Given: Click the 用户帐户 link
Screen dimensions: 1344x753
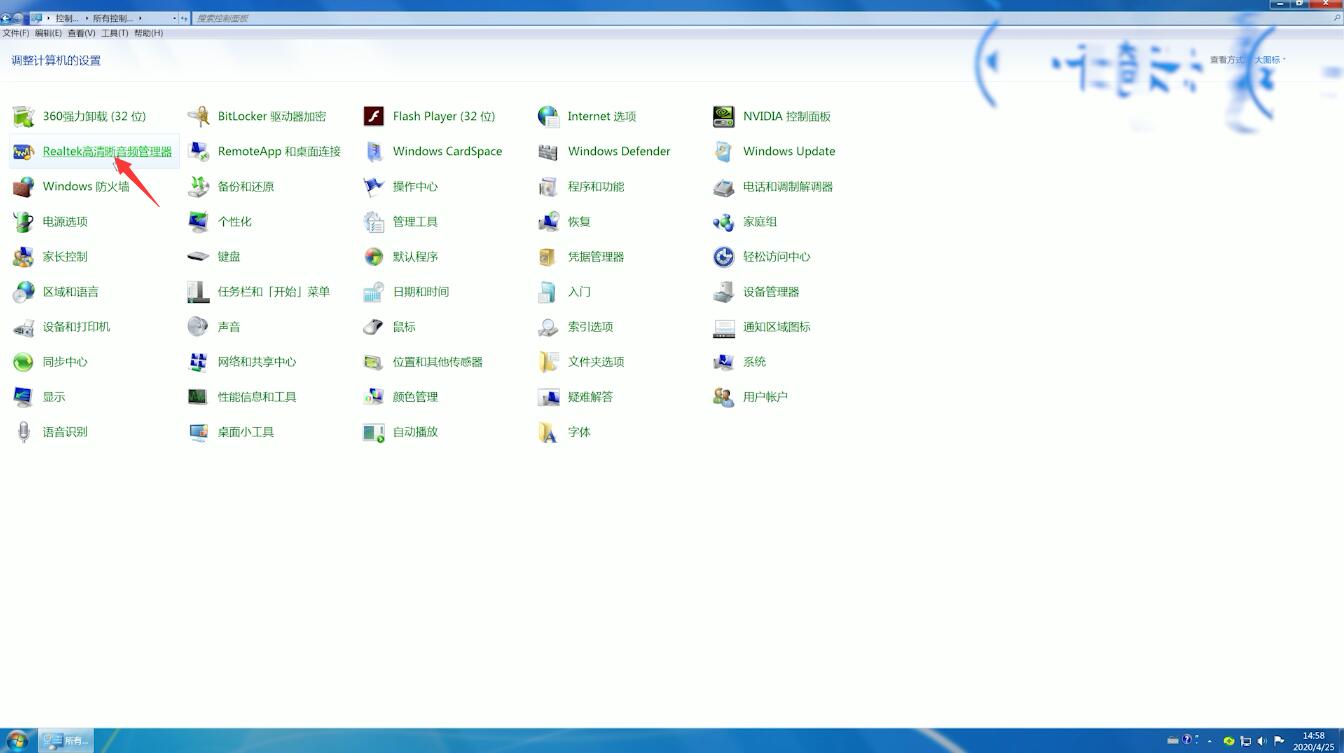Looking at the screenshot, I should point(766,397).
